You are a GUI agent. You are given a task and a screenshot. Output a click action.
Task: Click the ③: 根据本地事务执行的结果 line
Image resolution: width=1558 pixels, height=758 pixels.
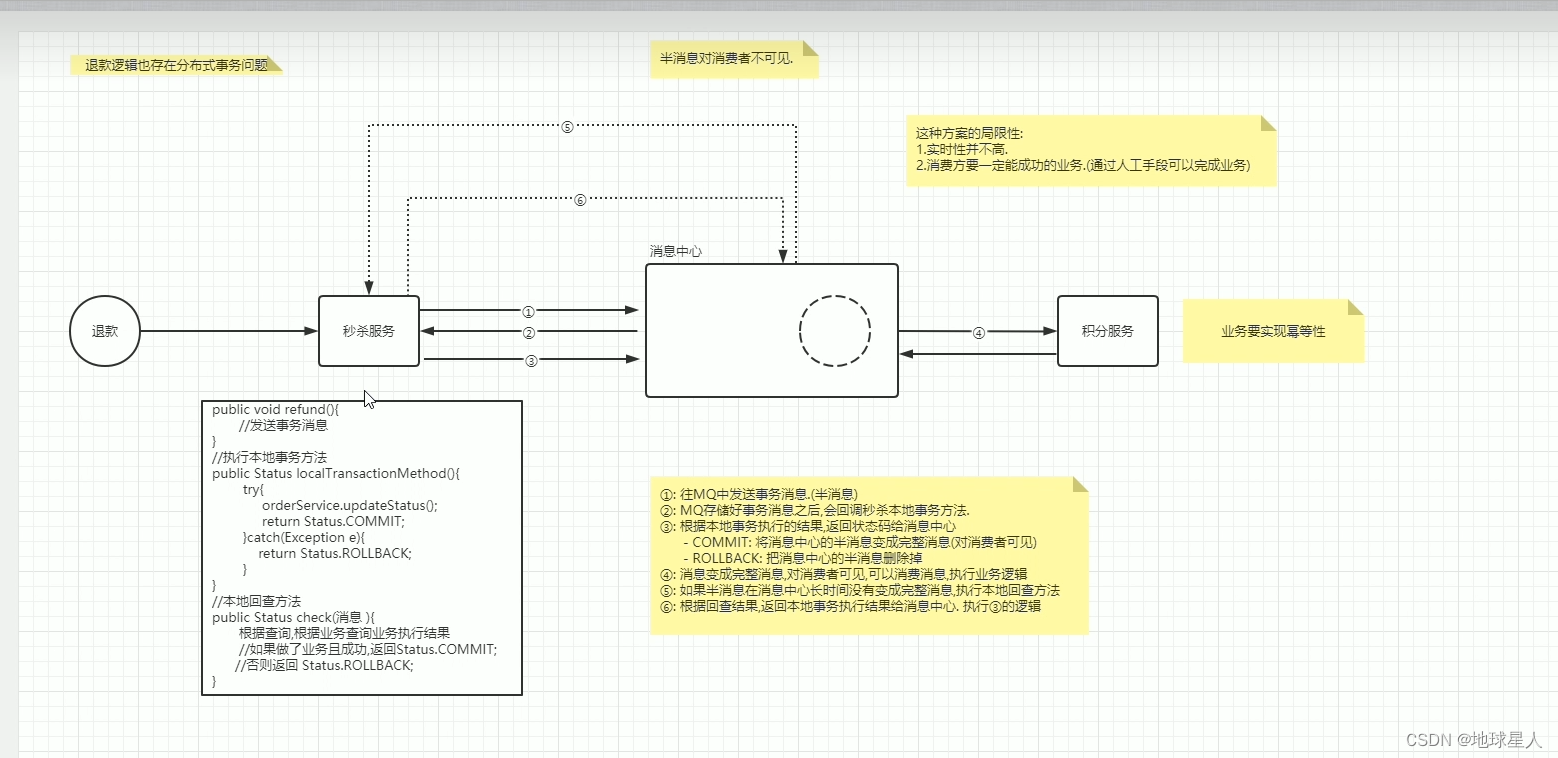808,526
